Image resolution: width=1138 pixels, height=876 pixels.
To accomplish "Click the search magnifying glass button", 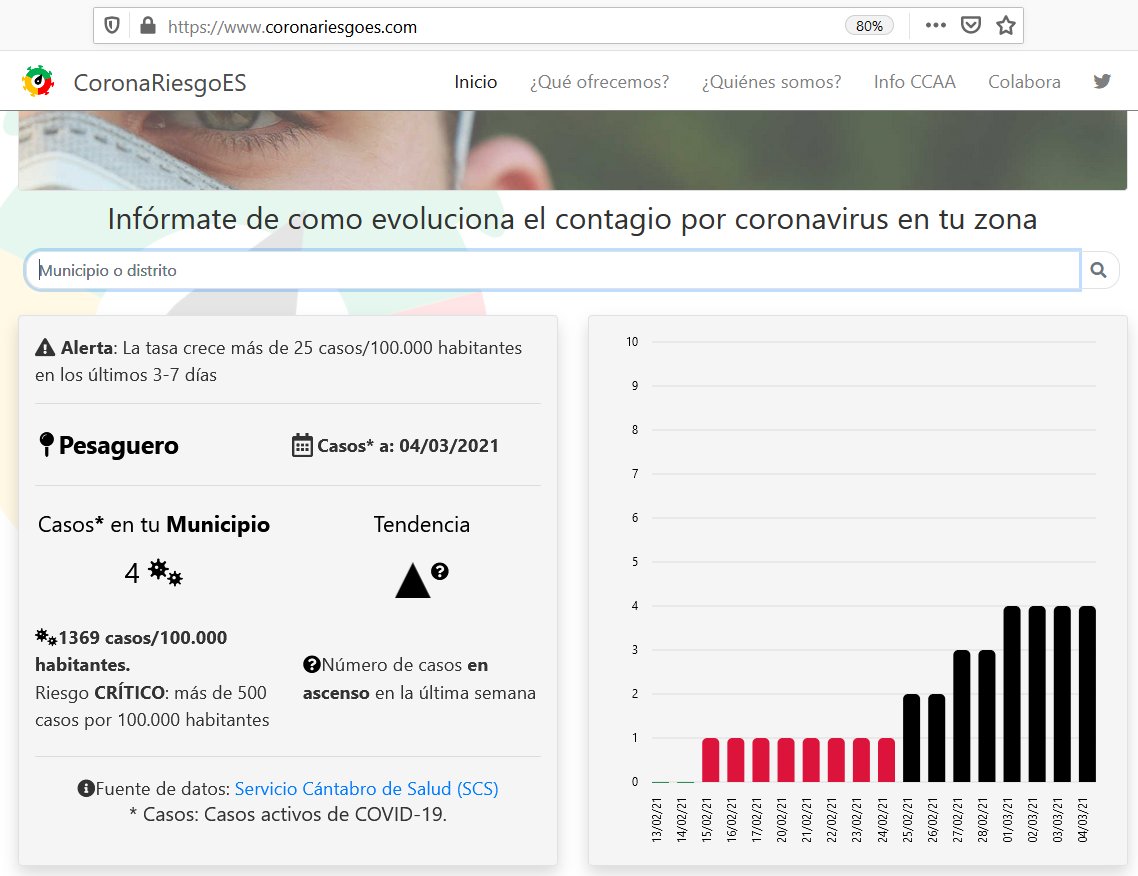I will pyautogui.click(x=1099, y=270).
